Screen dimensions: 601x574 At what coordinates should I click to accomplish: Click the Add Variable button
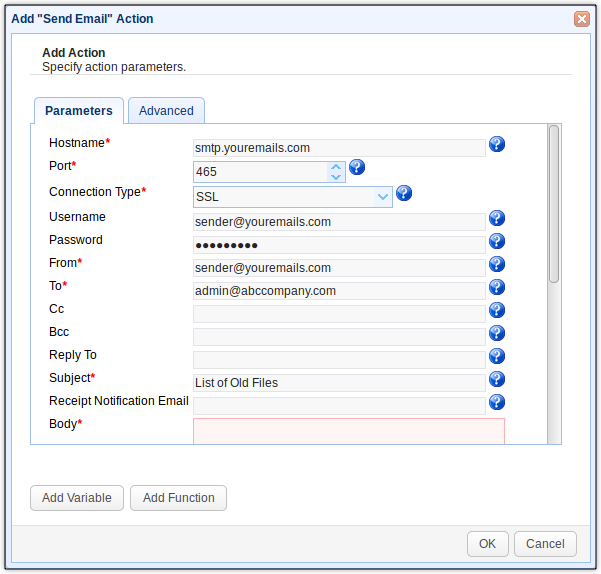pos(77,498)
